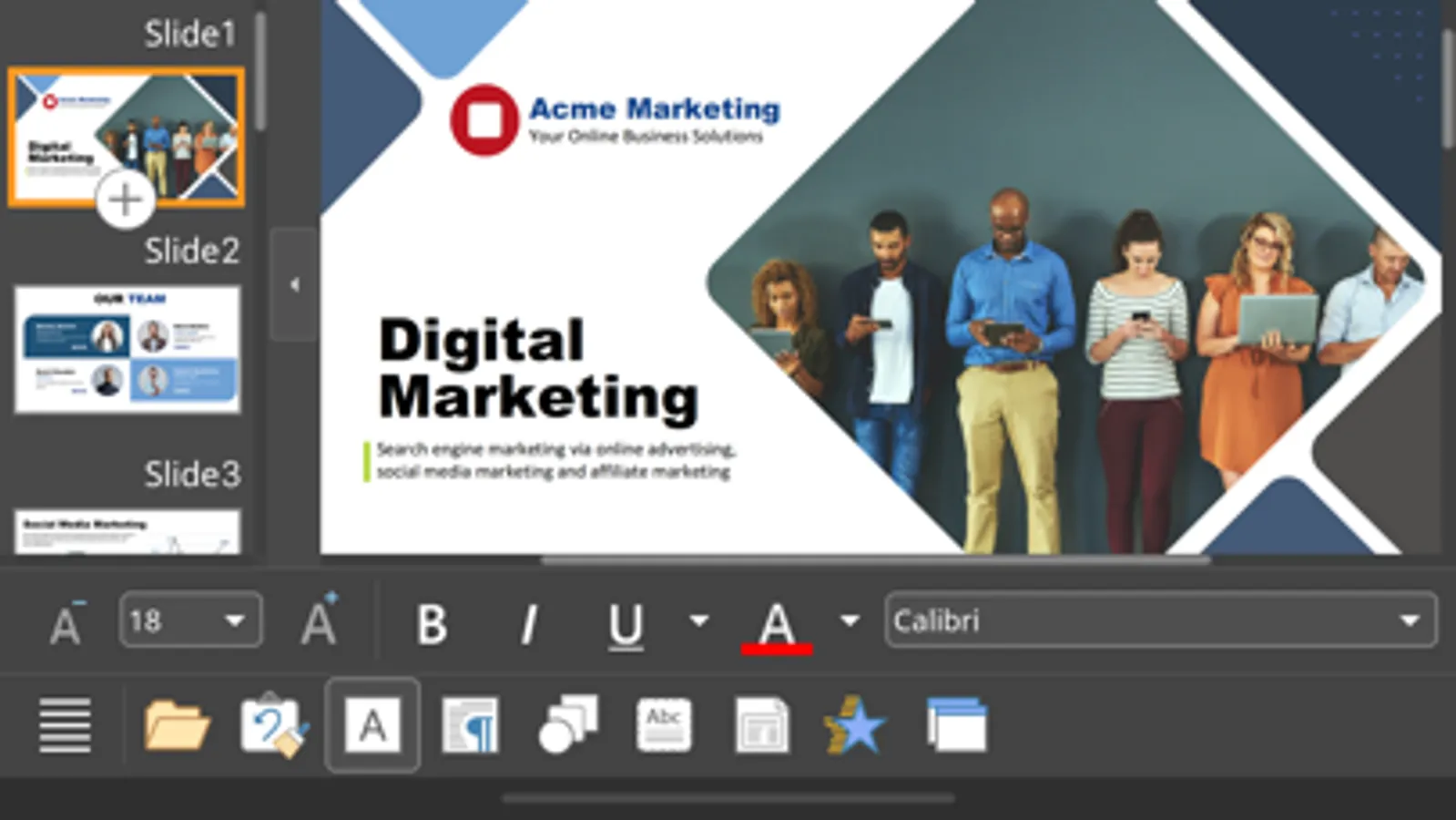Open the paragraph formatting tab icon
1456x820 pixels.
pos(470,725)
